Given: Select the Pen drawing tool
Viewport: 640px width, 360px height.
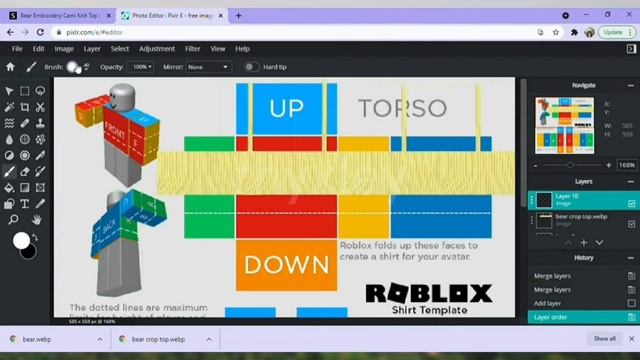Looking at the screenshot, I should point(40,155).
